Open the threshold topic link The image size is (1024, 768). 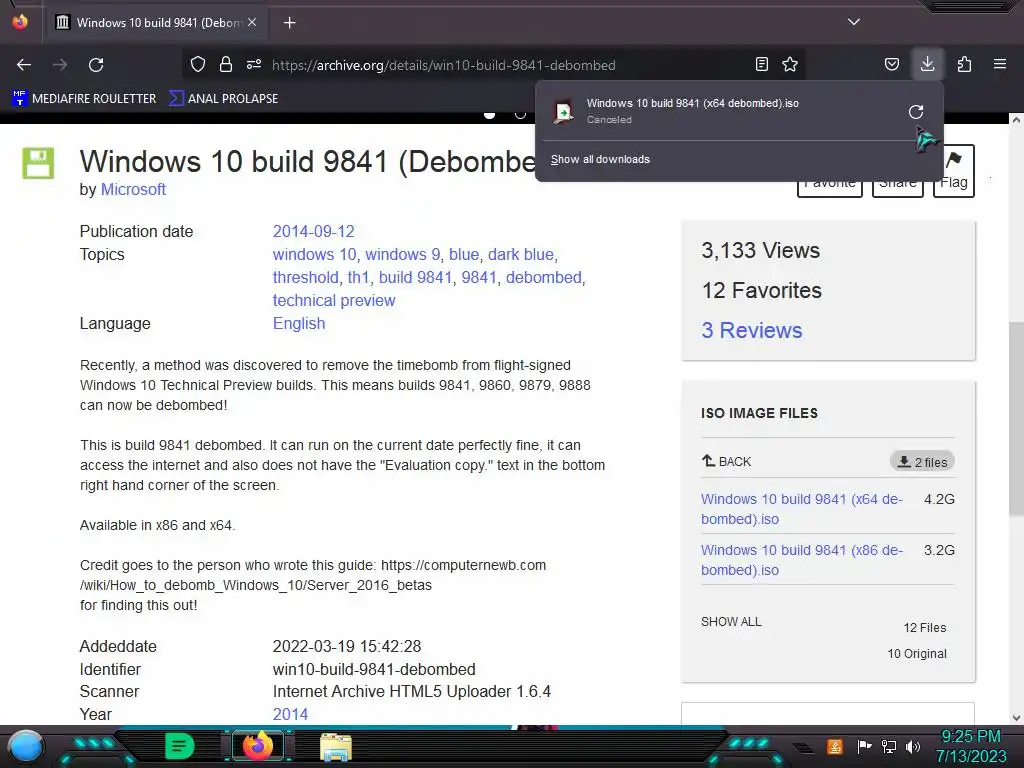(x=306, y=278)
